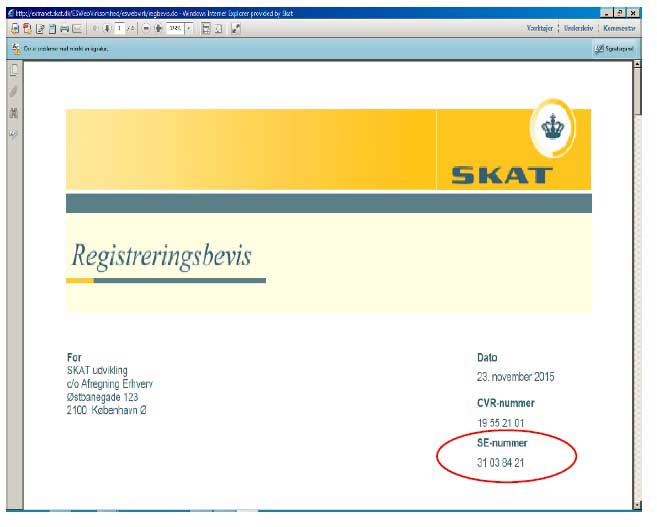657x527 pixels.
Task: Zoom in with the plus icon
Action: [158, 28]
